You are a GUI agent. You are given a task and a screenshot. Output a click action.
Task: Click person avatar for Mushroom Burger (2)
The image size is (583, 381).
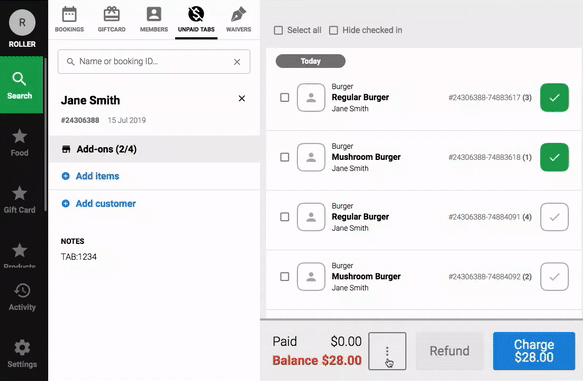311,277
